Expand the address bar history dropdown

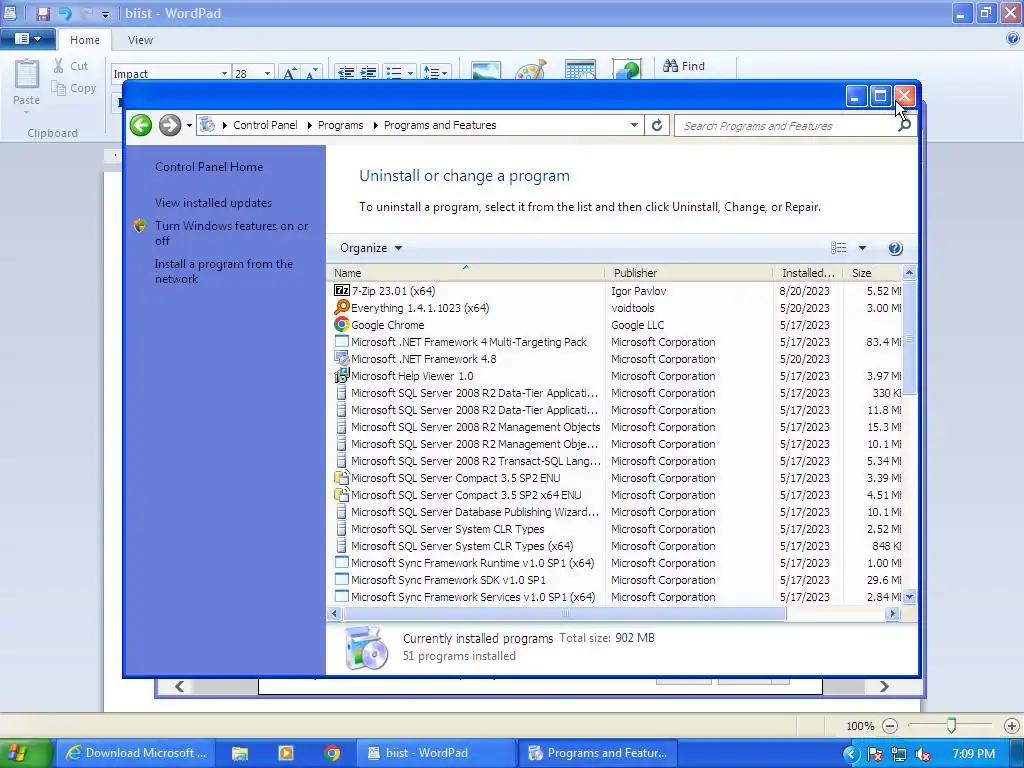pos(633,125)
